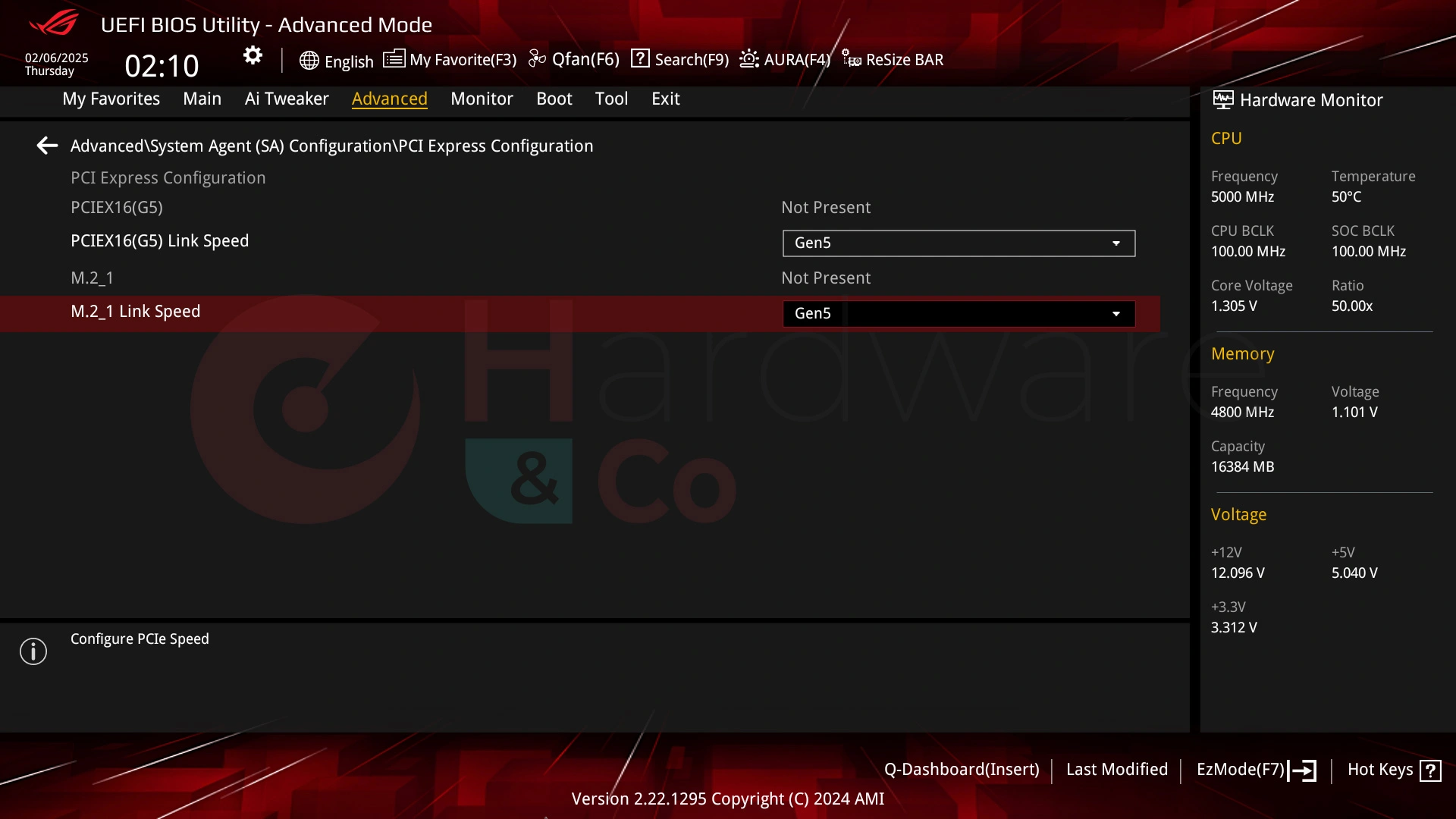Click the Hardware Monitor icon
1456x819 pixels.
[1222, 100]
